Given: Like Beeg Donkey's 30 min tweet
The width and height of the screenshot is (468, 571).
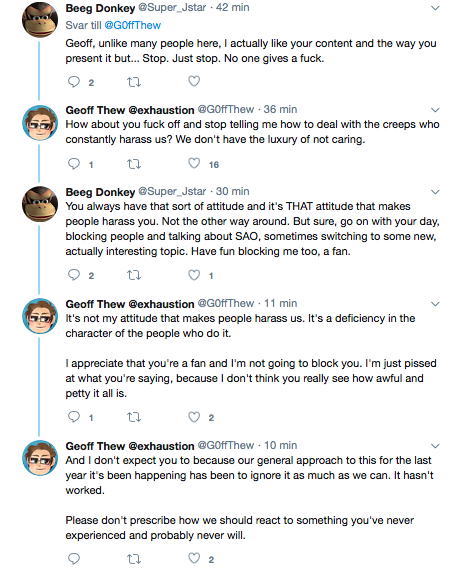Looking at the screenshot, I should tap(194, 275).
